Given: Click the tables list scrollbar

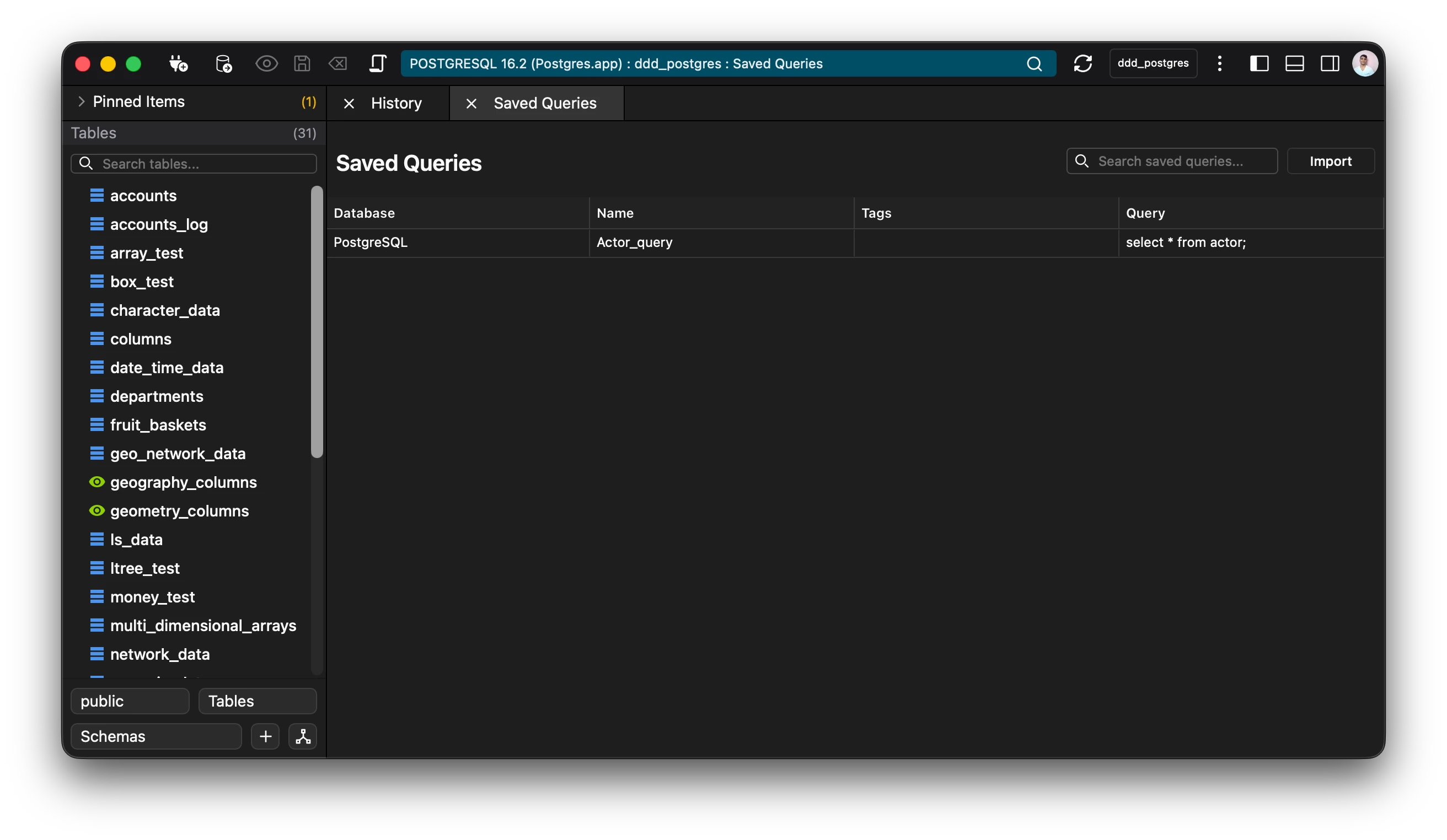Looking at the screenshot, I should coord(317,321).
